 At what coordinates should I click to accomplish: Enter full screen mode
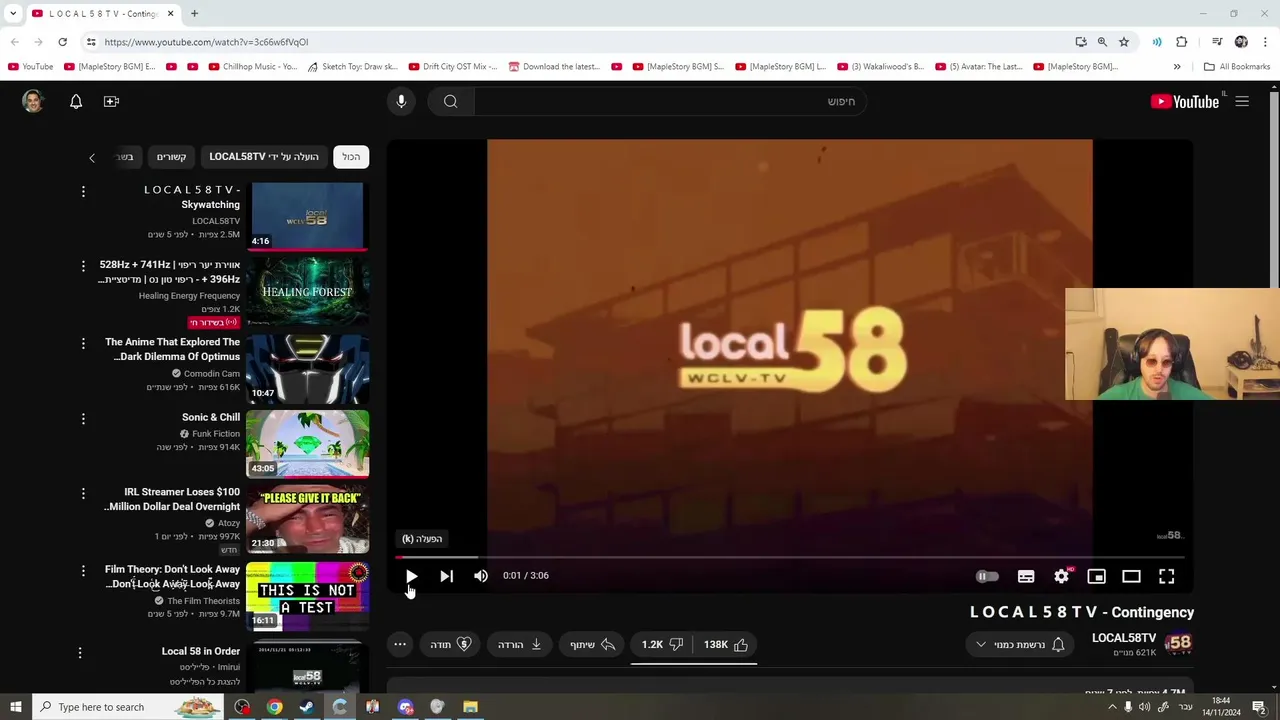[1166, 576]
